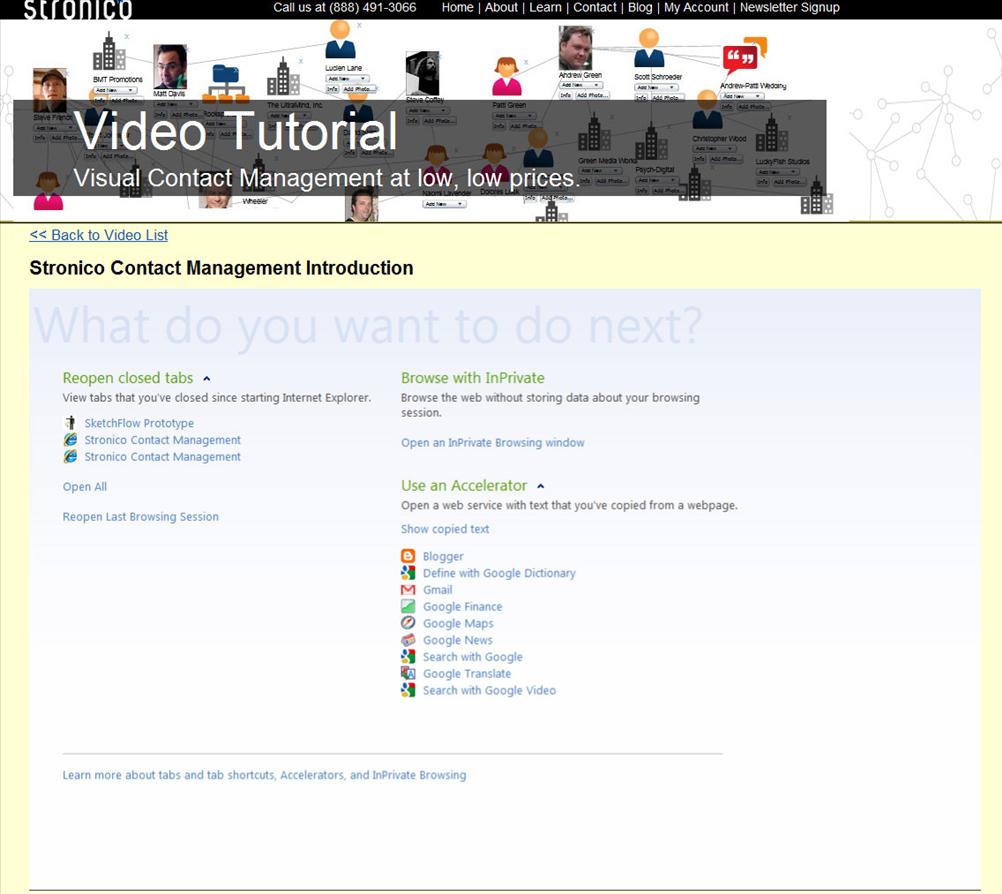Open an InPrivate Browsing window
The height and width of the screenshot is (894, 1002).
tap(493, 443)
